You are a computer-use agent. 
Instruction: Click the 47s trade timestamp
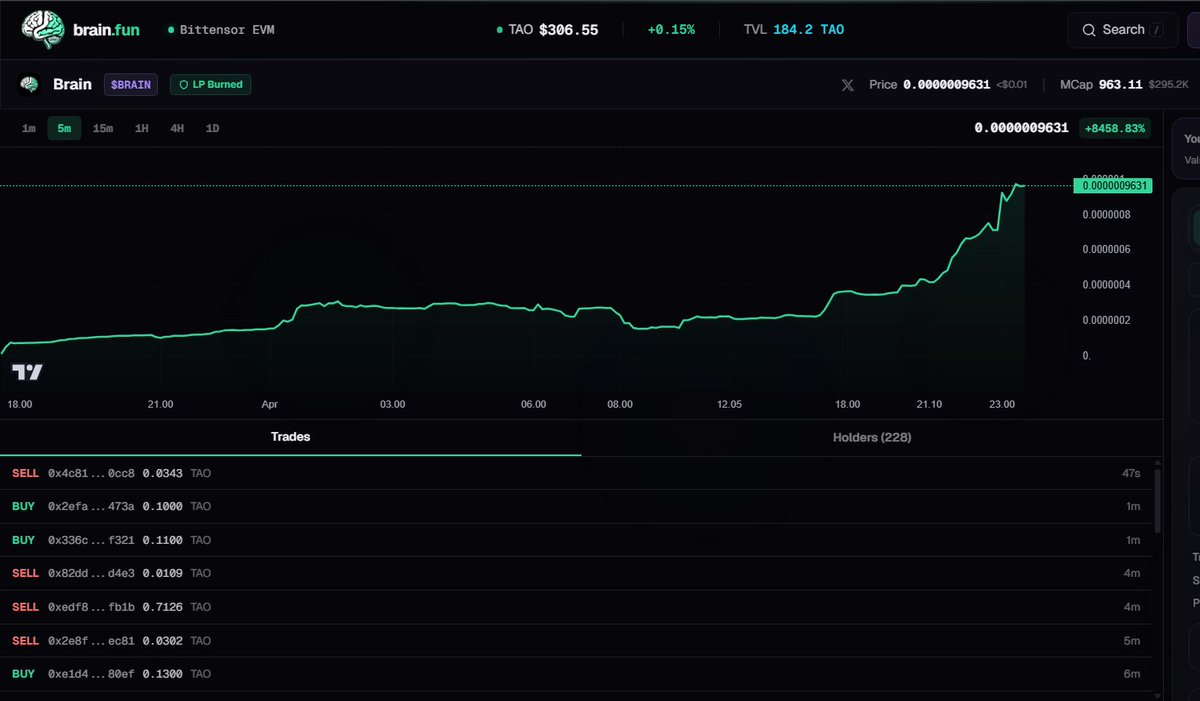pos(1131,473)
